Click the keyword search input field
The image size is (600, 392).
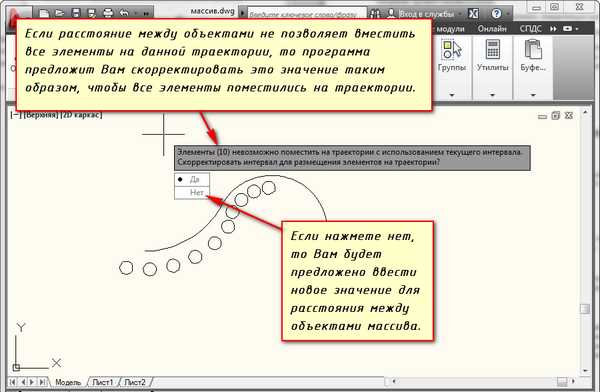(306, 14)
